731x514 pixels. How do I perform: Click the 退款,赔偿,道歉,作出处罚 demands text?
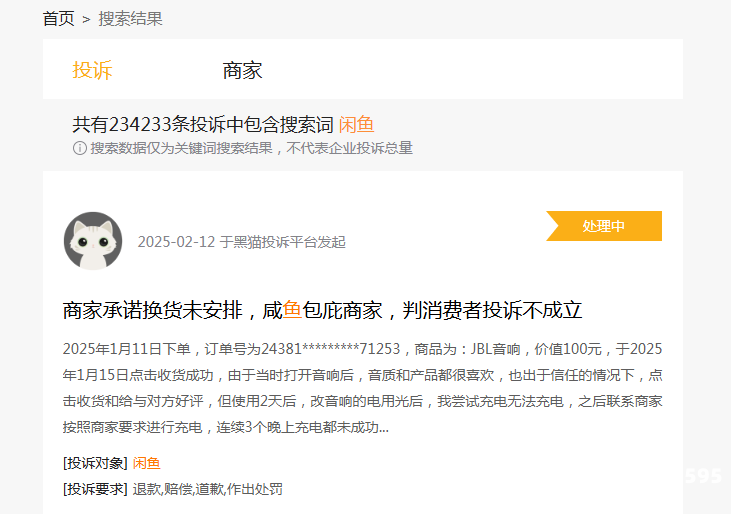coord(207,489)
